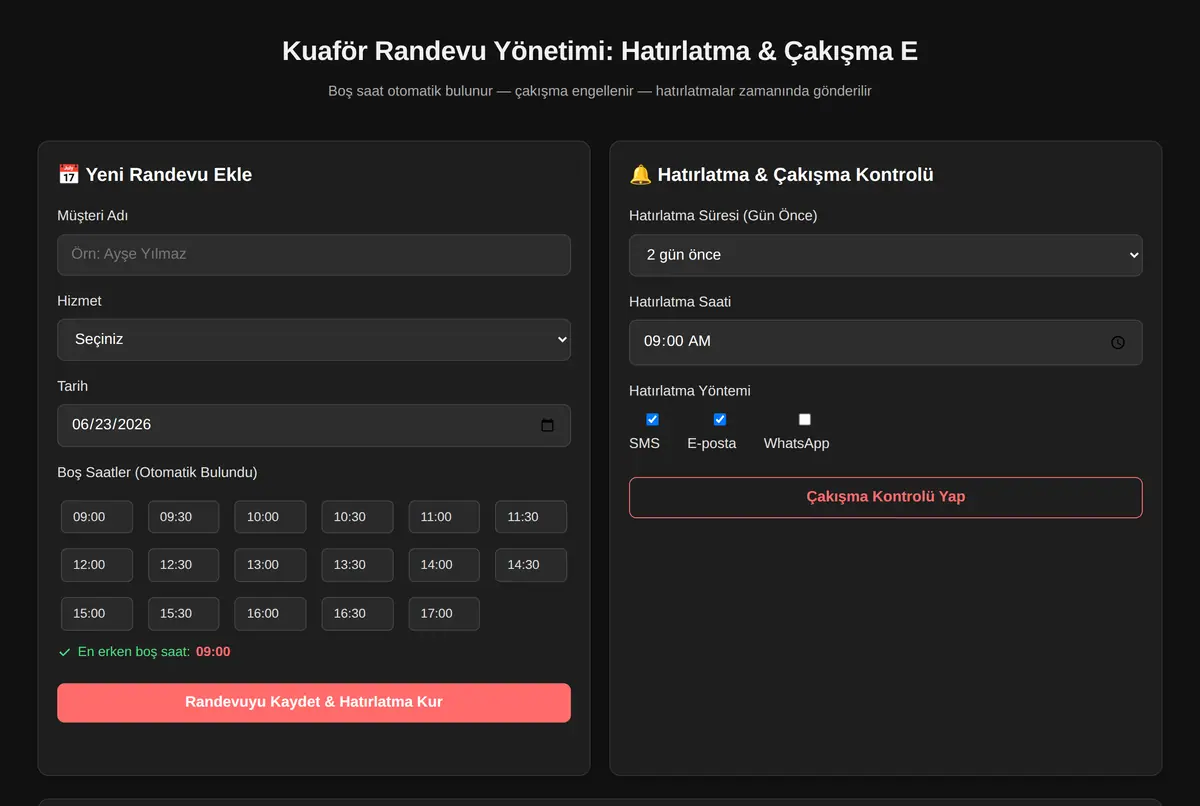1200x806 pixels.
Task: Choose the 10:30 time slot
Action: pos(358,517)
